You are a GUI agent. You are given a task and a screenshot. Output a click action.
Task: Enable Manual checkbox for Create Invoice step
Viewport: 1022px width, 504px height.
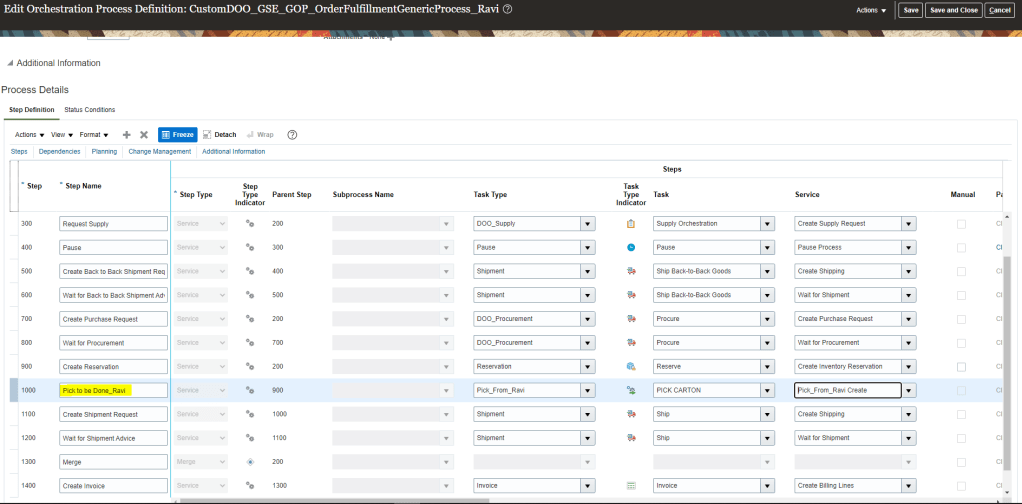(x=962, y=486)
